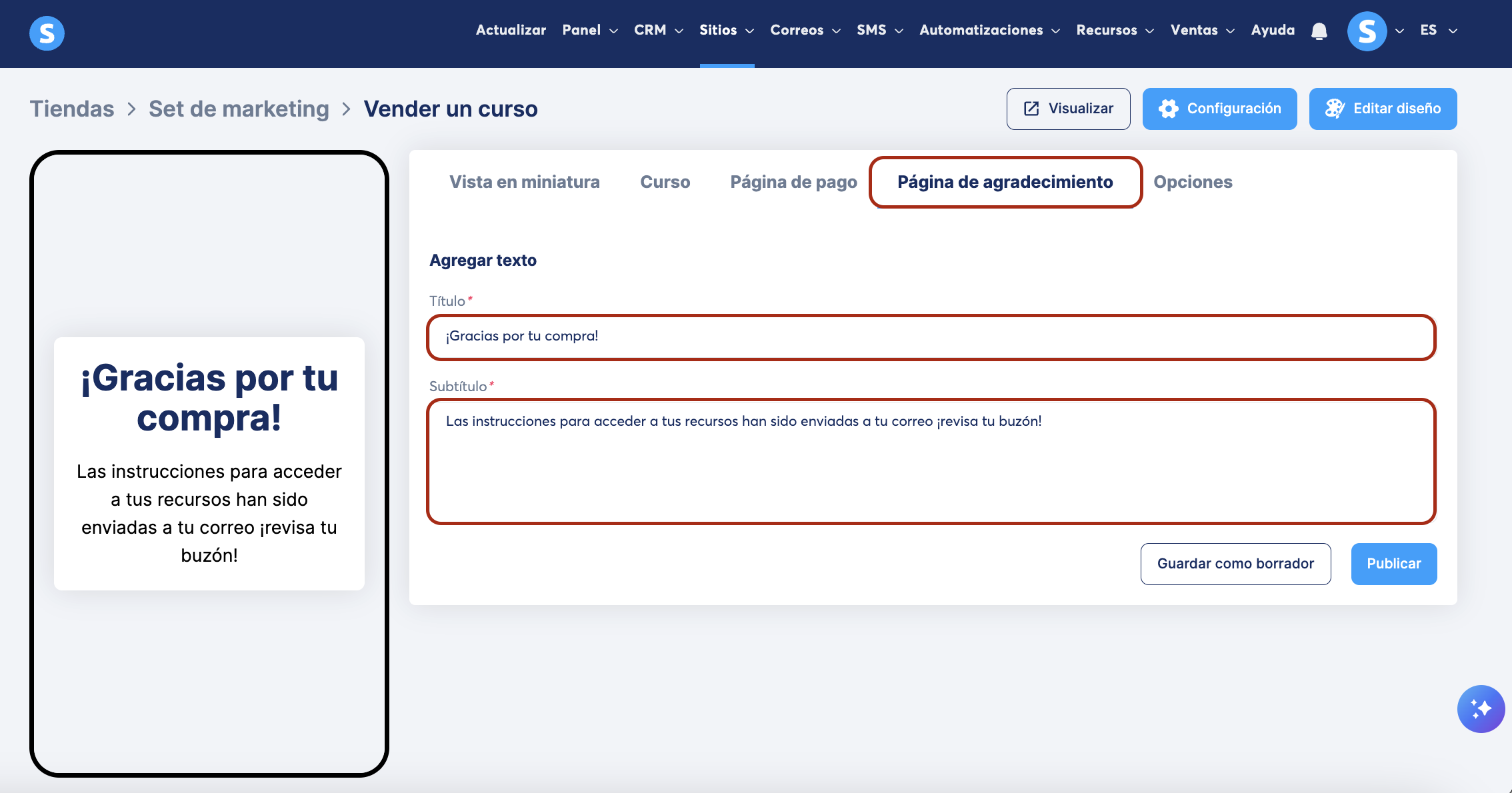
Task: Open the notifications bell
Action: pos(1319,31)
